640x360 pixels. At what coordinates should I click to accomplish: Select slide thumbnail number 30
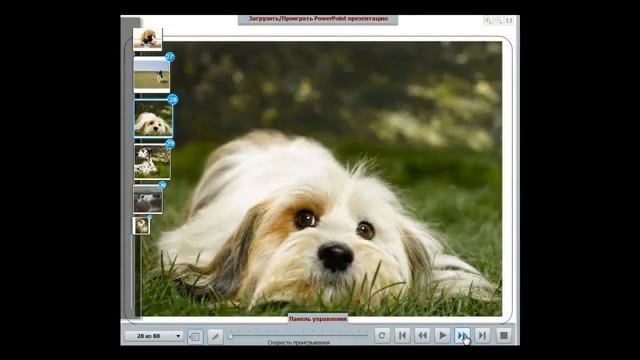click(148, 200)
